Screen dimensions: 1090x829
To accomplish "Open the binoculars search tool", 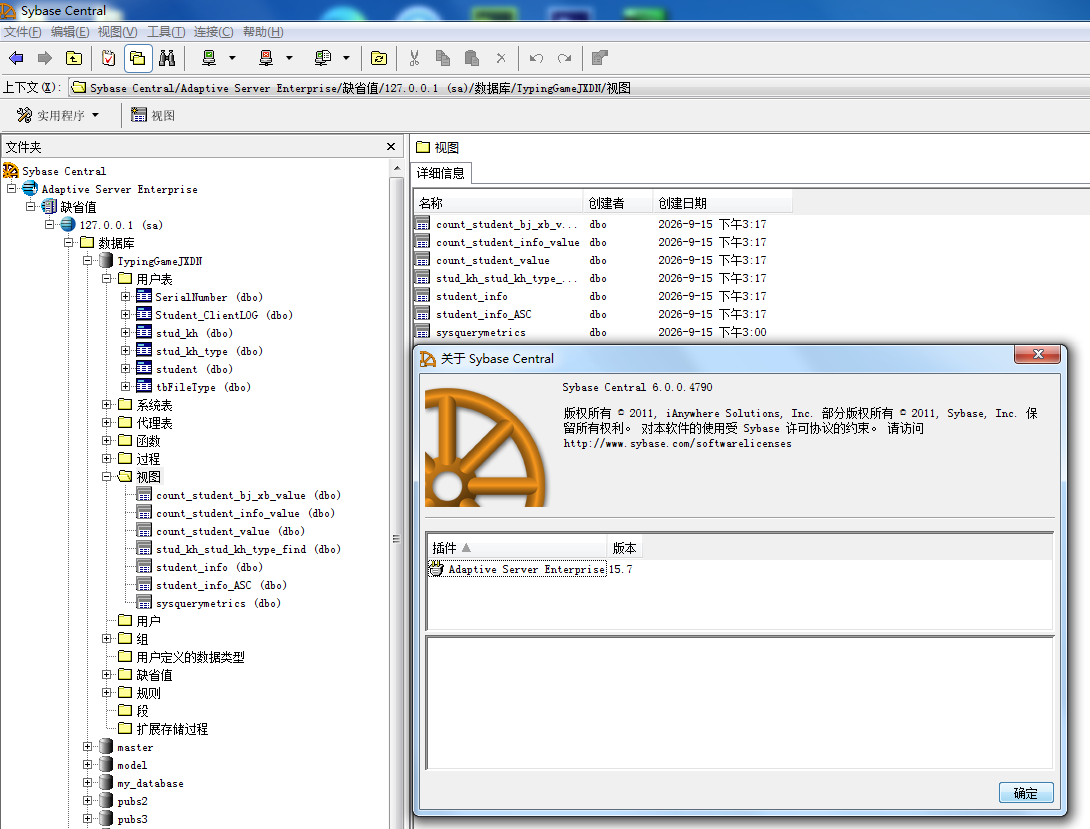I will pyautogui.click(x=167, y=58).
